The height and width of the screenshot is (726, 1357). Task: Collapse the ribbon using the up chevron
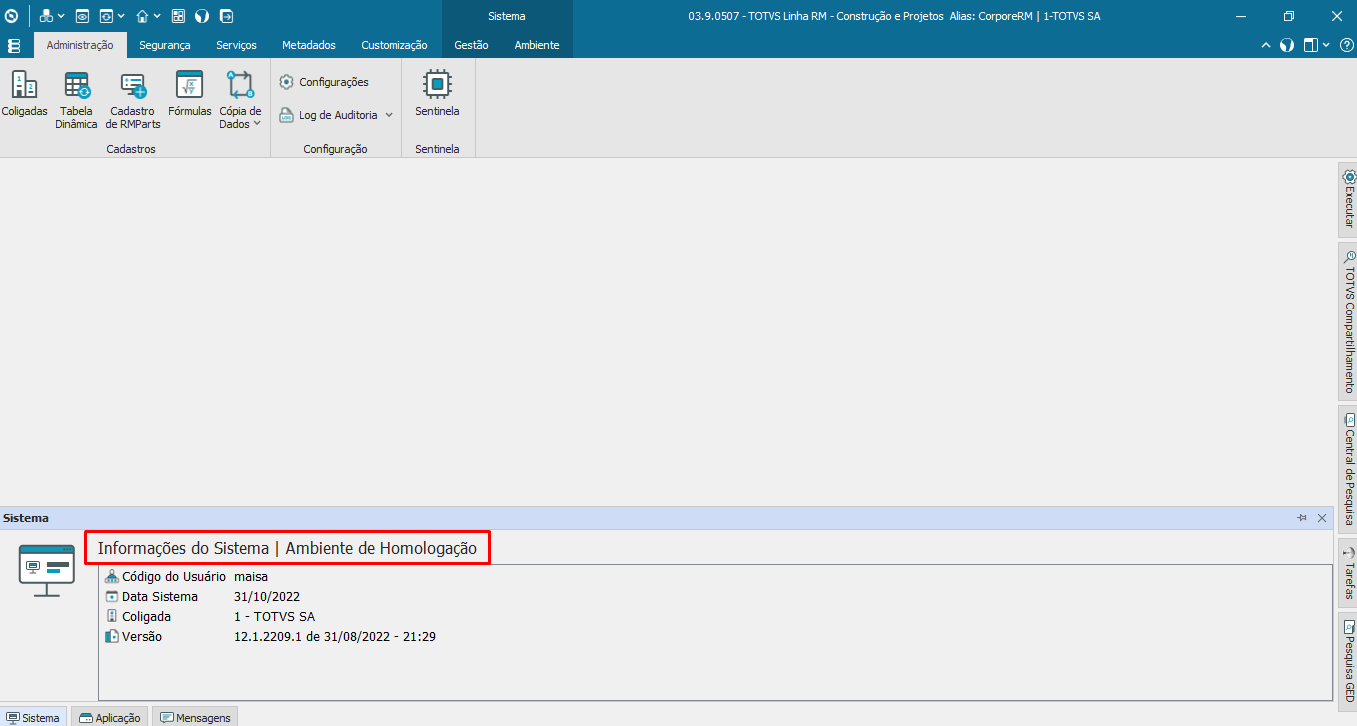[x=1266, y=45]
